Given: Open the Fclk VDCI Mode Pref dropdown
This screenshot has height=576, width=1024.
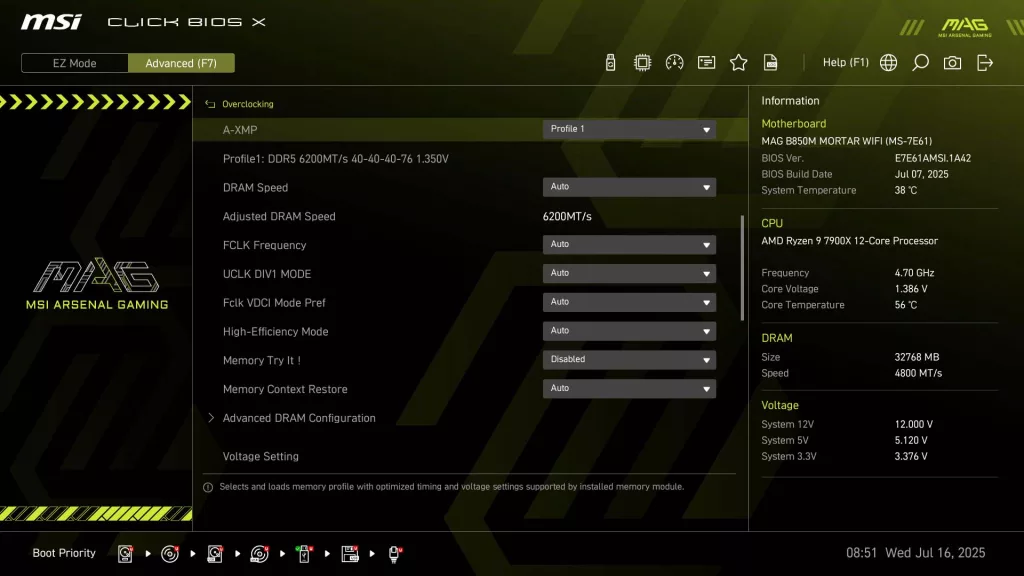Looking at the screenshot, I should click(x=629, y=302).
